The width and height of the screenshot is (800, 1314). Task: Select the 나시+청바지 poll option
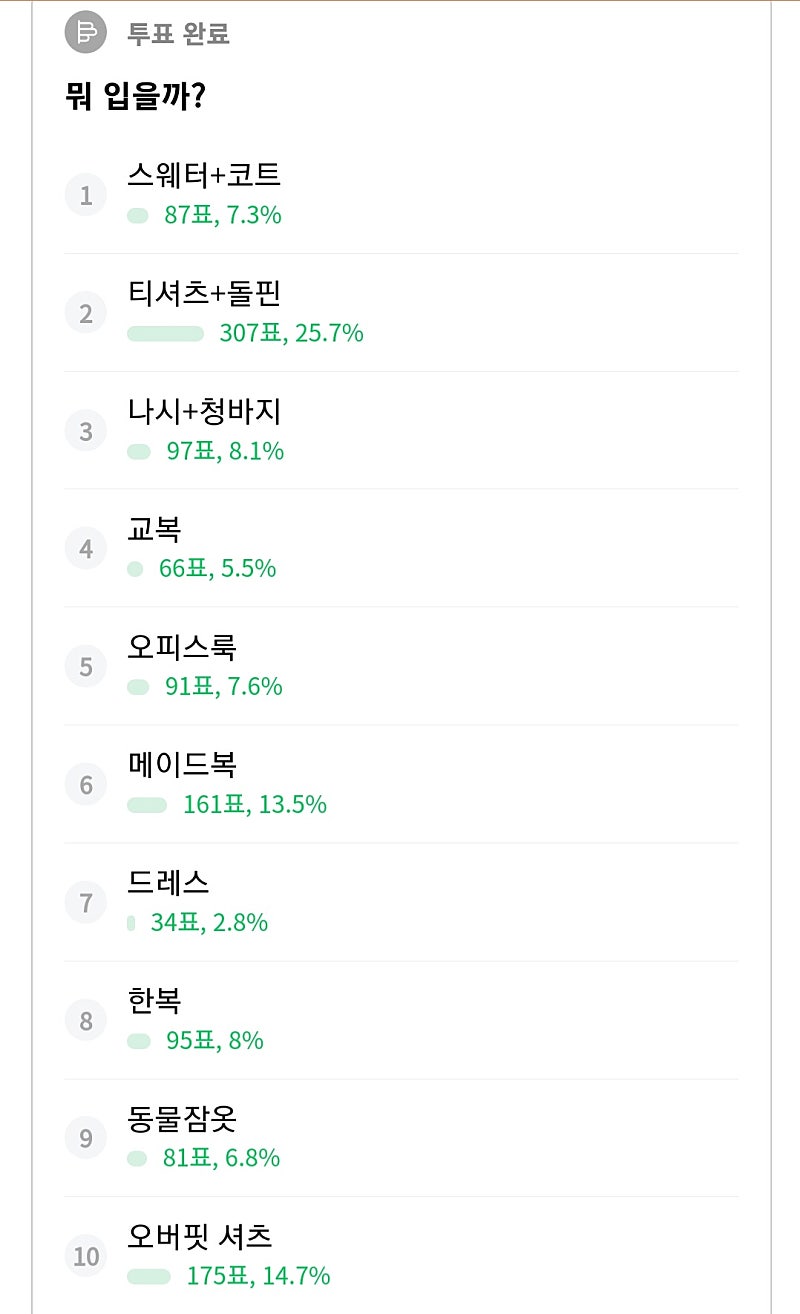click(x=204, y=412)
